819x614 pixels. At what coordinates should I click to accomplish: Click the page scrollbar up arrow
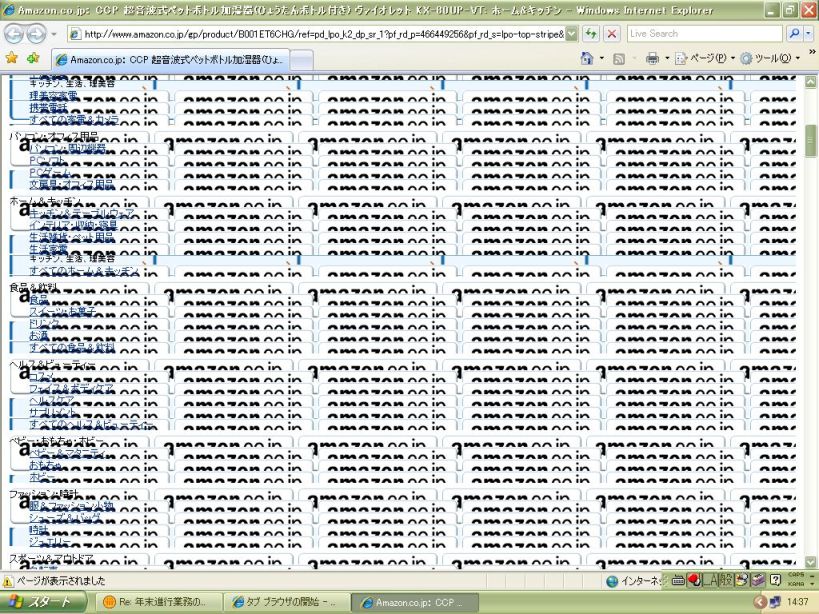click(810, 82)
